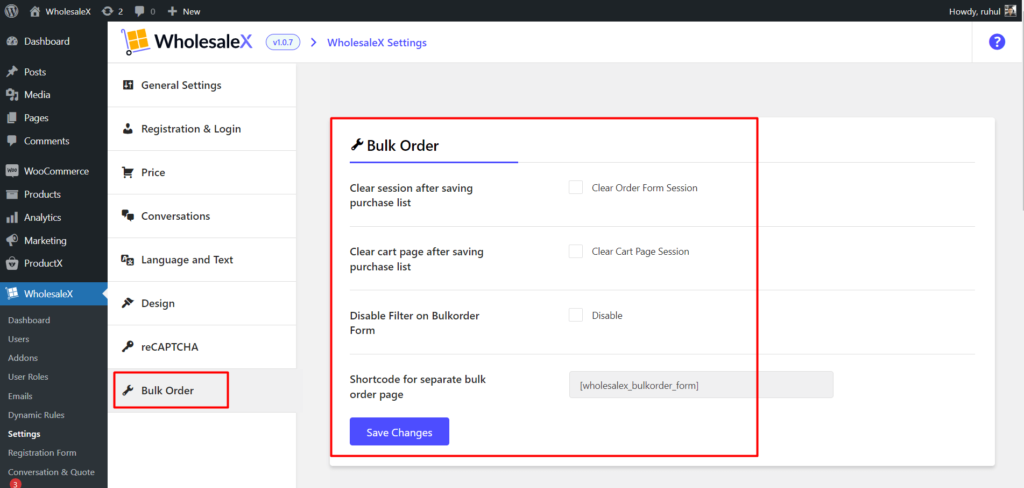Open Conversation & Quote submenu item
This screenshot has height=488, width=1024.
[x=51, y=472]
